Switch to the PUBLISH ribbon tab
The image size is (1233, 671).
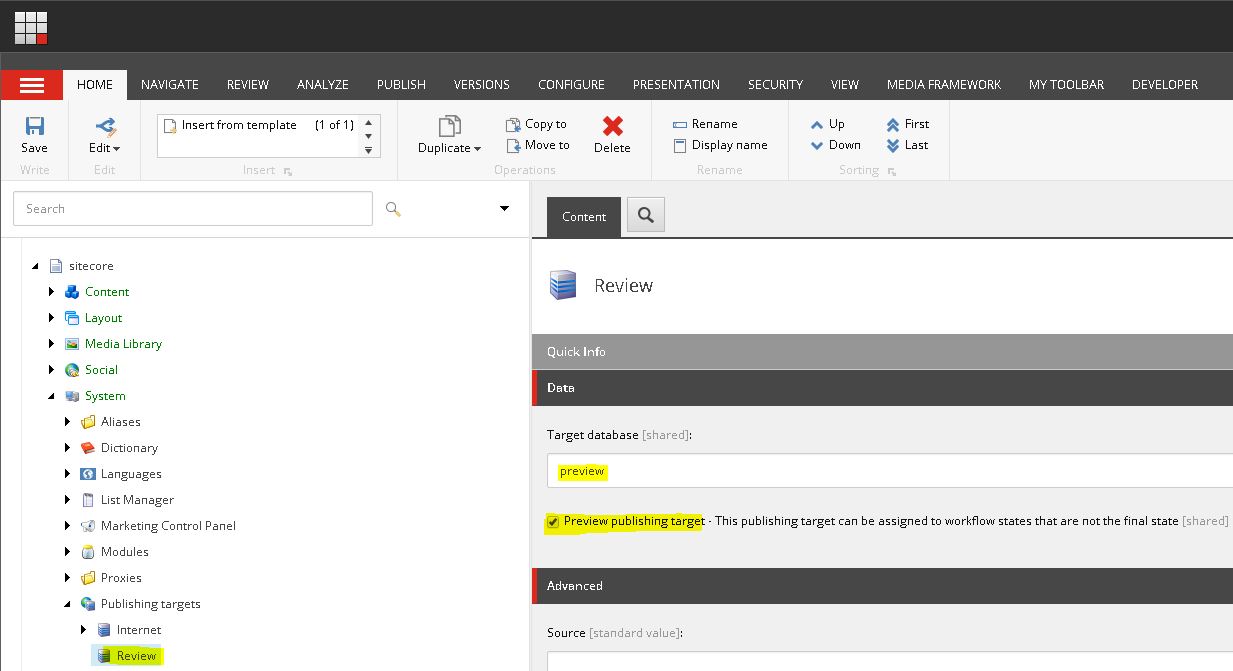[x=401, y=85]
